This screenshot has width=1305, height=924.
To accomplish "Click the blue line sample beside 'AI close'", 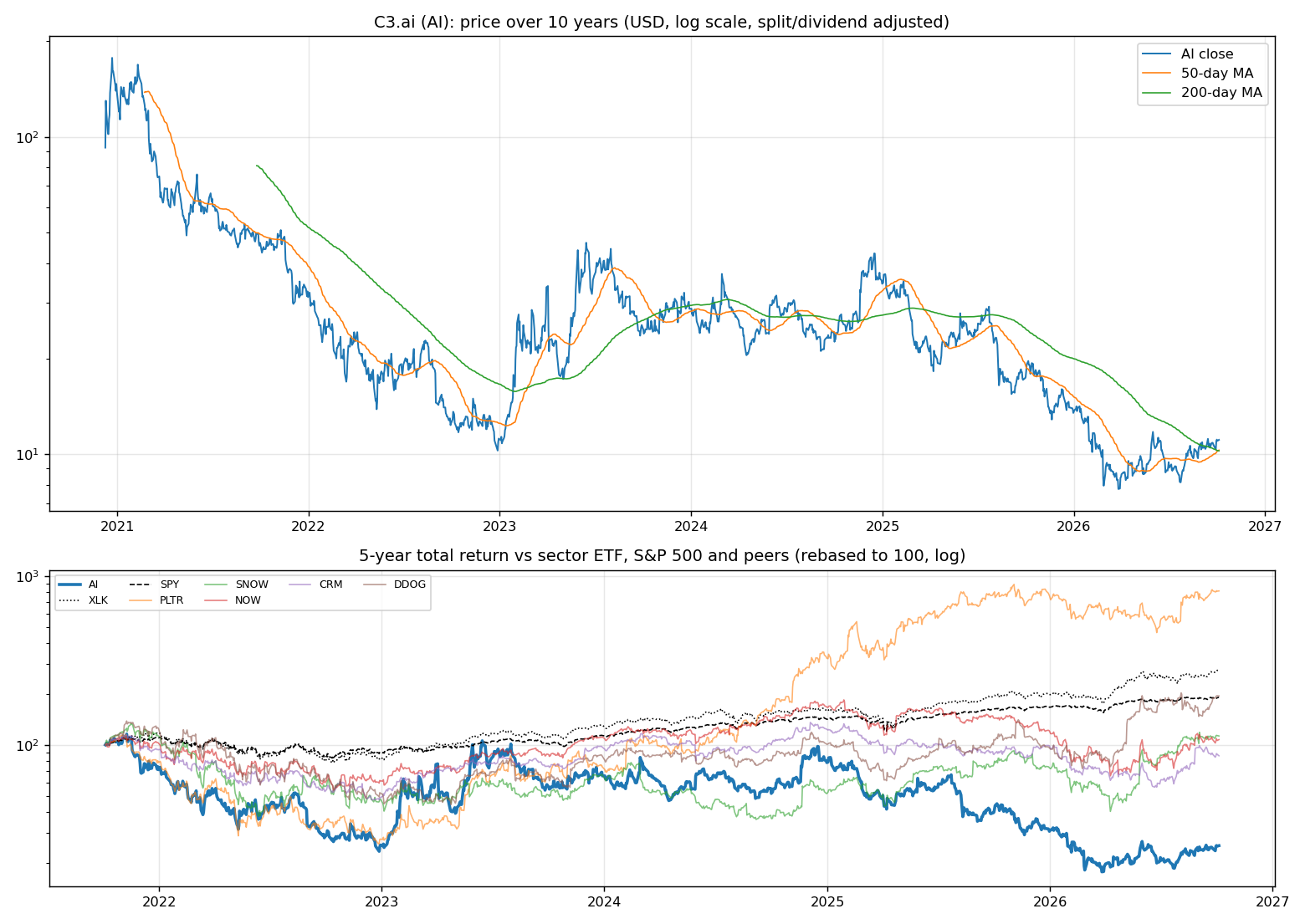I will [1158, 54].
